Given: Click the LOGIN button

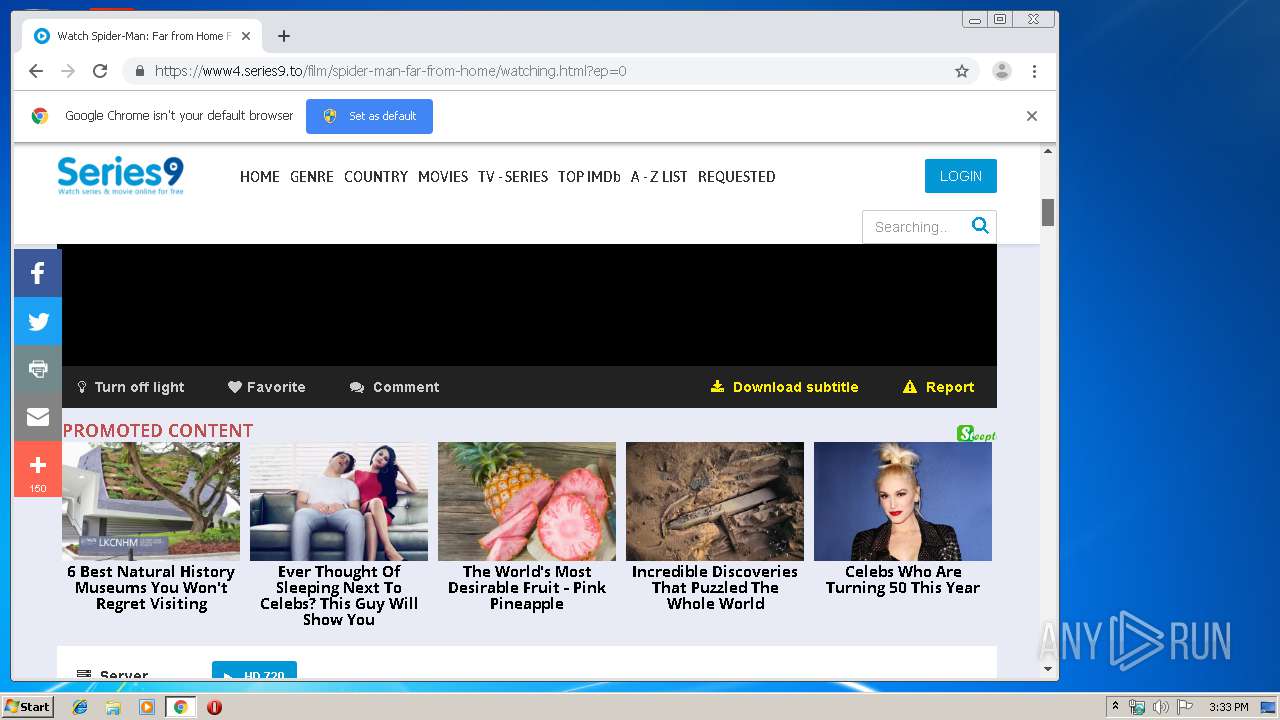Looking at the screenshot, I should pos(961,176).
